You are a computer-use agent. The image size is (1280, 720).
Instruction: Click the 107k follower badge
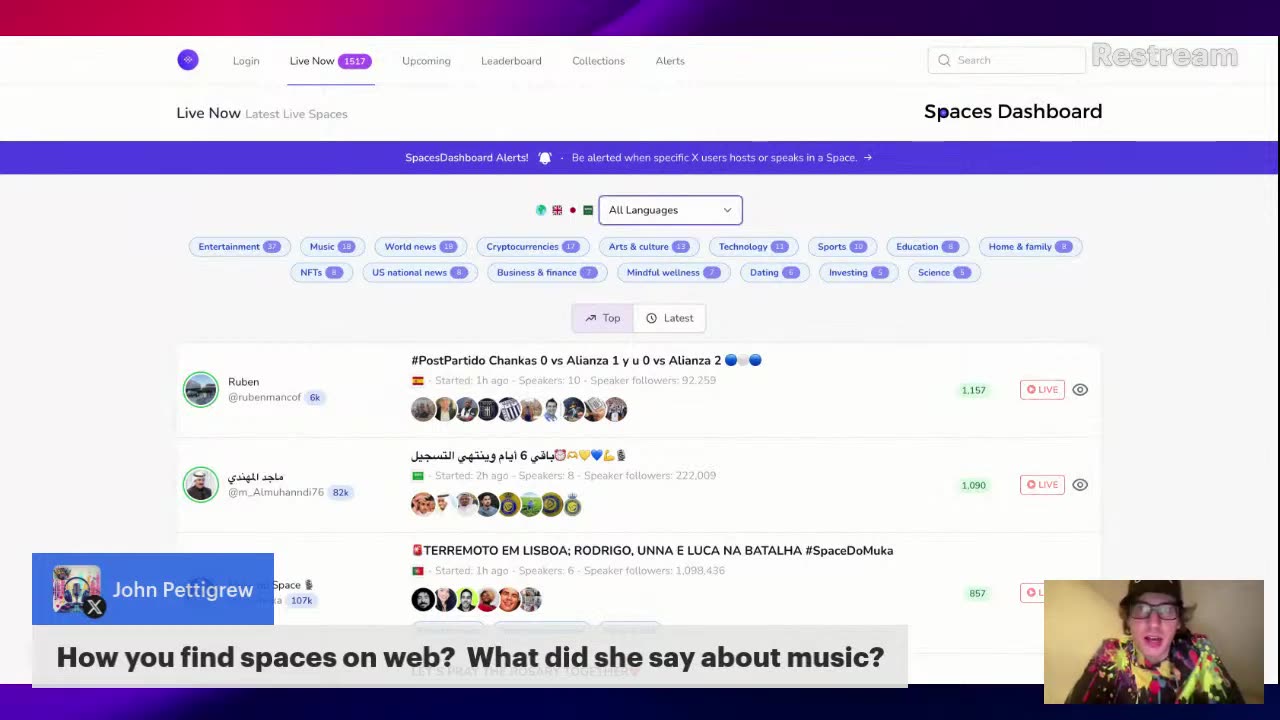(301, 601)
